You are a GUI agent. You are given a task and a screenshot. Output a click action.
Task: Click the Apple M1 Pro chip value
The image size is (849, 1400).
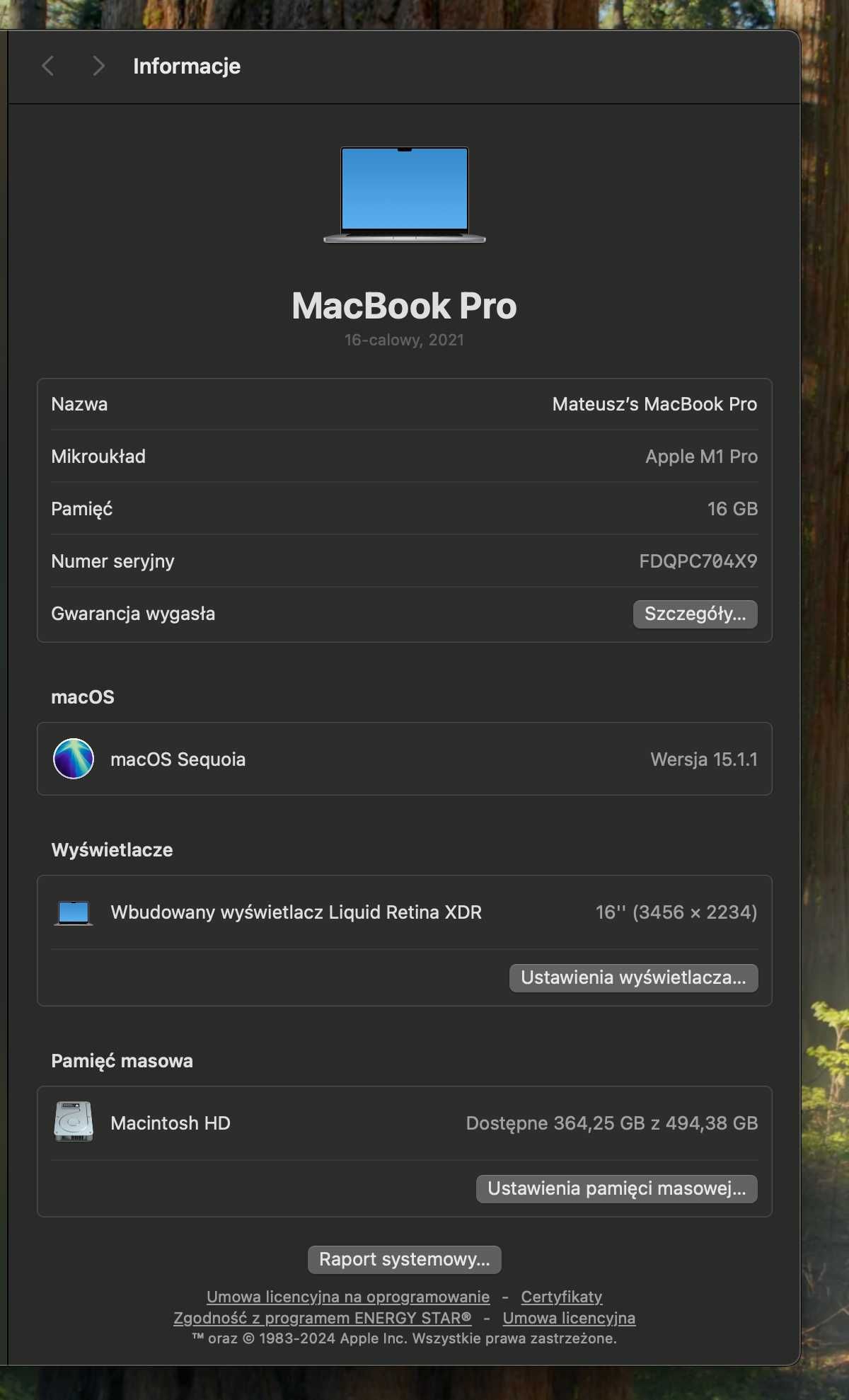click(x=701, y=457)
